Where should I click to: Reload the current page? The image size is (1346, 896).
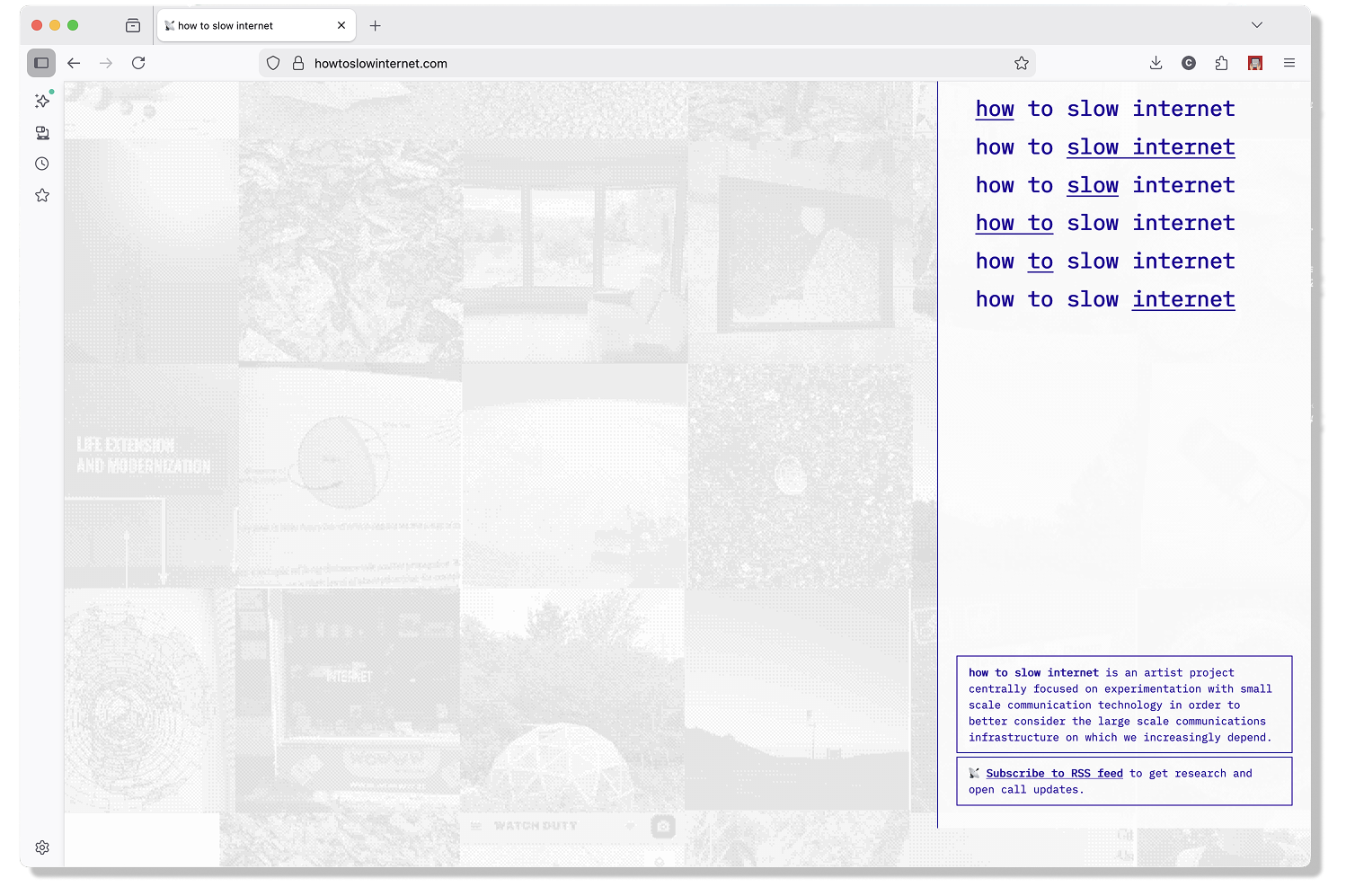point(138,63)
